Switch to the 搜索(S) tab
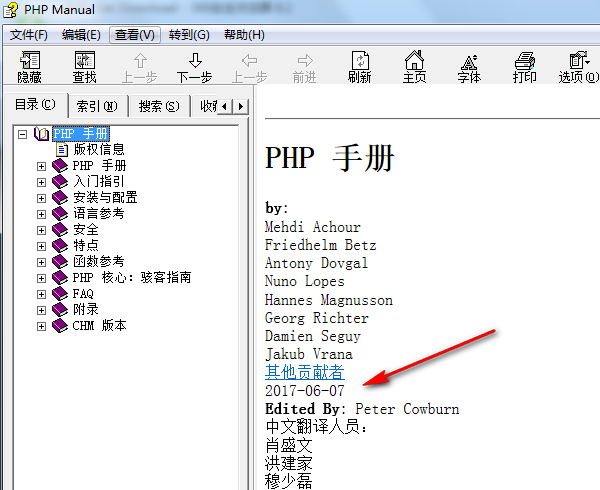 (x=159, y=106)
